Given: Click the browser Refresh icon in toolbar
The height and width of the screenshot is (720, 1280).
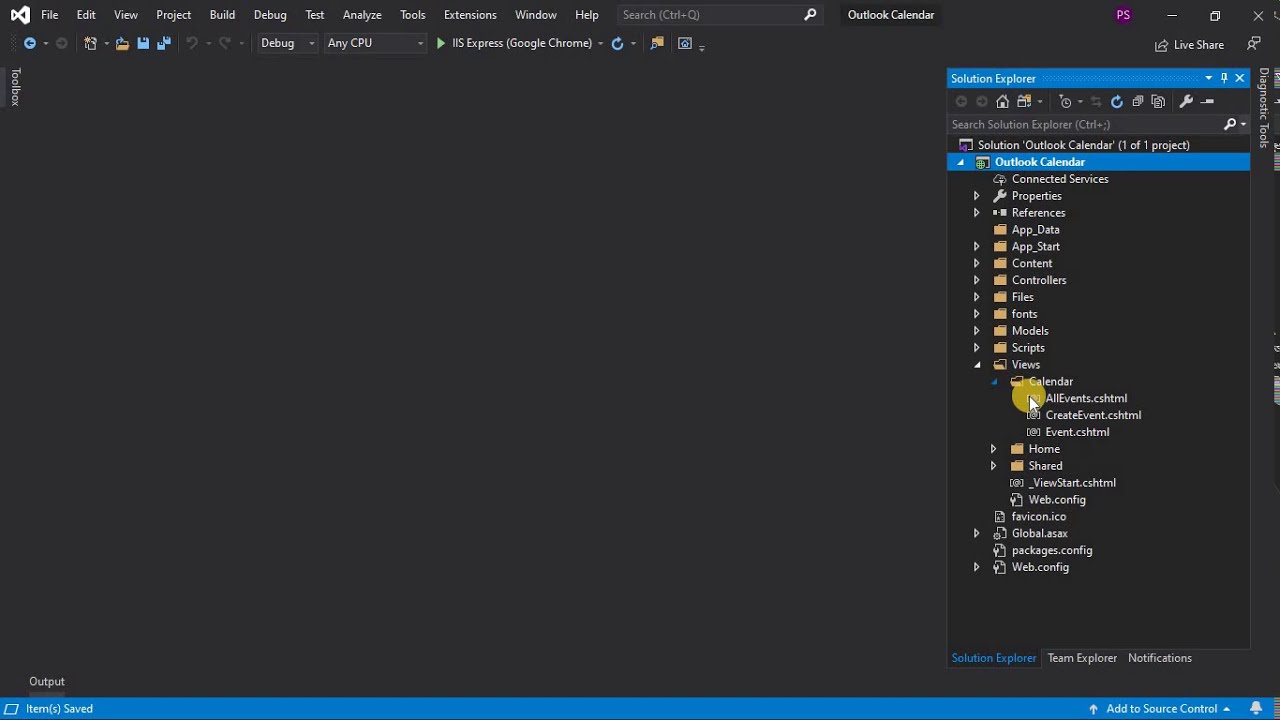Looking at the screenshot, I should 617,43.
